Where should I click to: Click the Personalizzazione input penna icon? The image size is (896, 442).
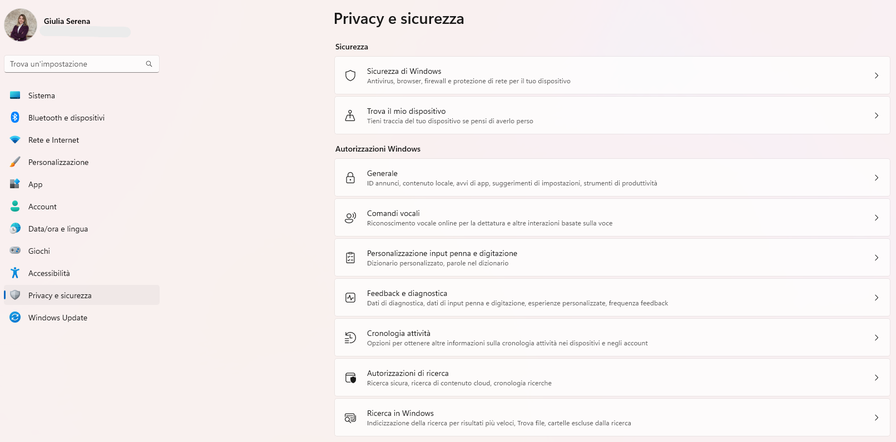350,258
